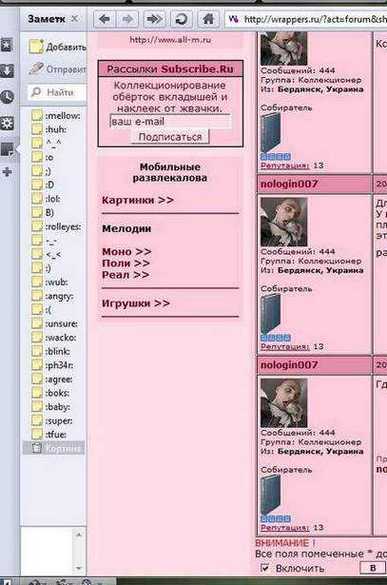Open the Игрушки >> link

[x=136, y=303]
